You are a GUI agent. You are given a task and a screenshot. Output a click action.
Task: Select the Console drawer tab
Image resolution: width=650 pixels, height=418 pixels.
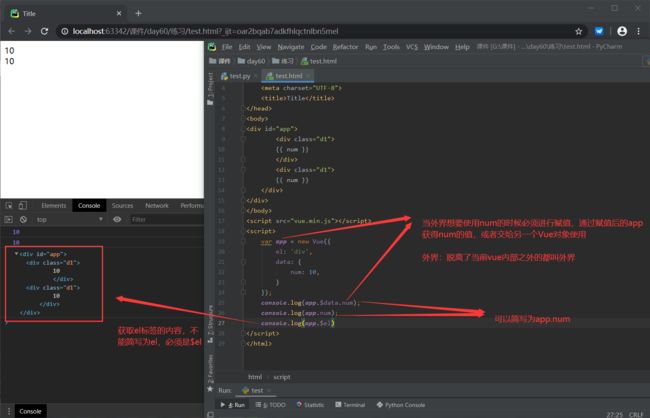tap(30, 411)
